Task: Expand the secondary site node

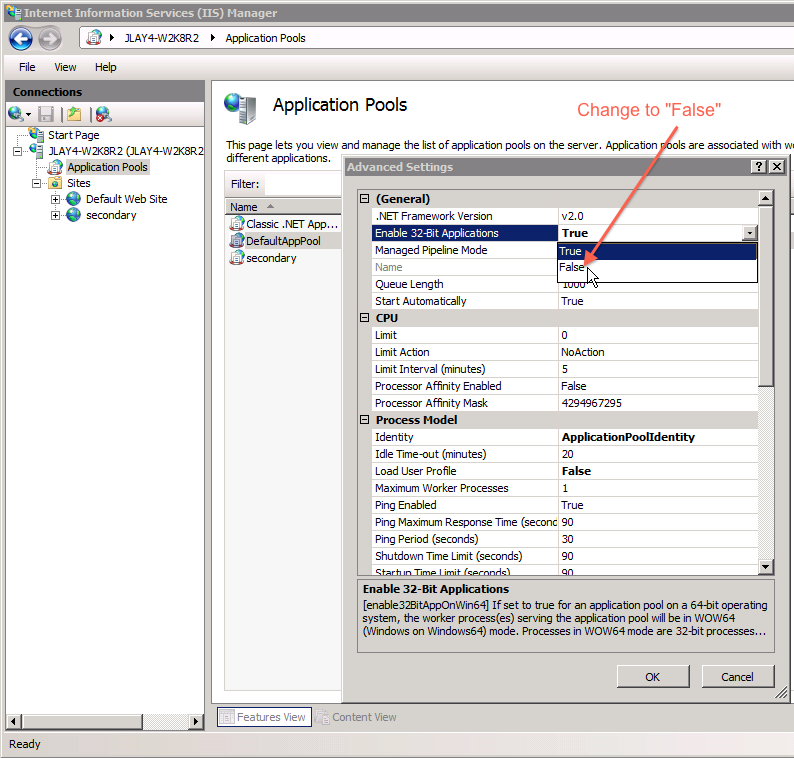Action: coord(55,216)
